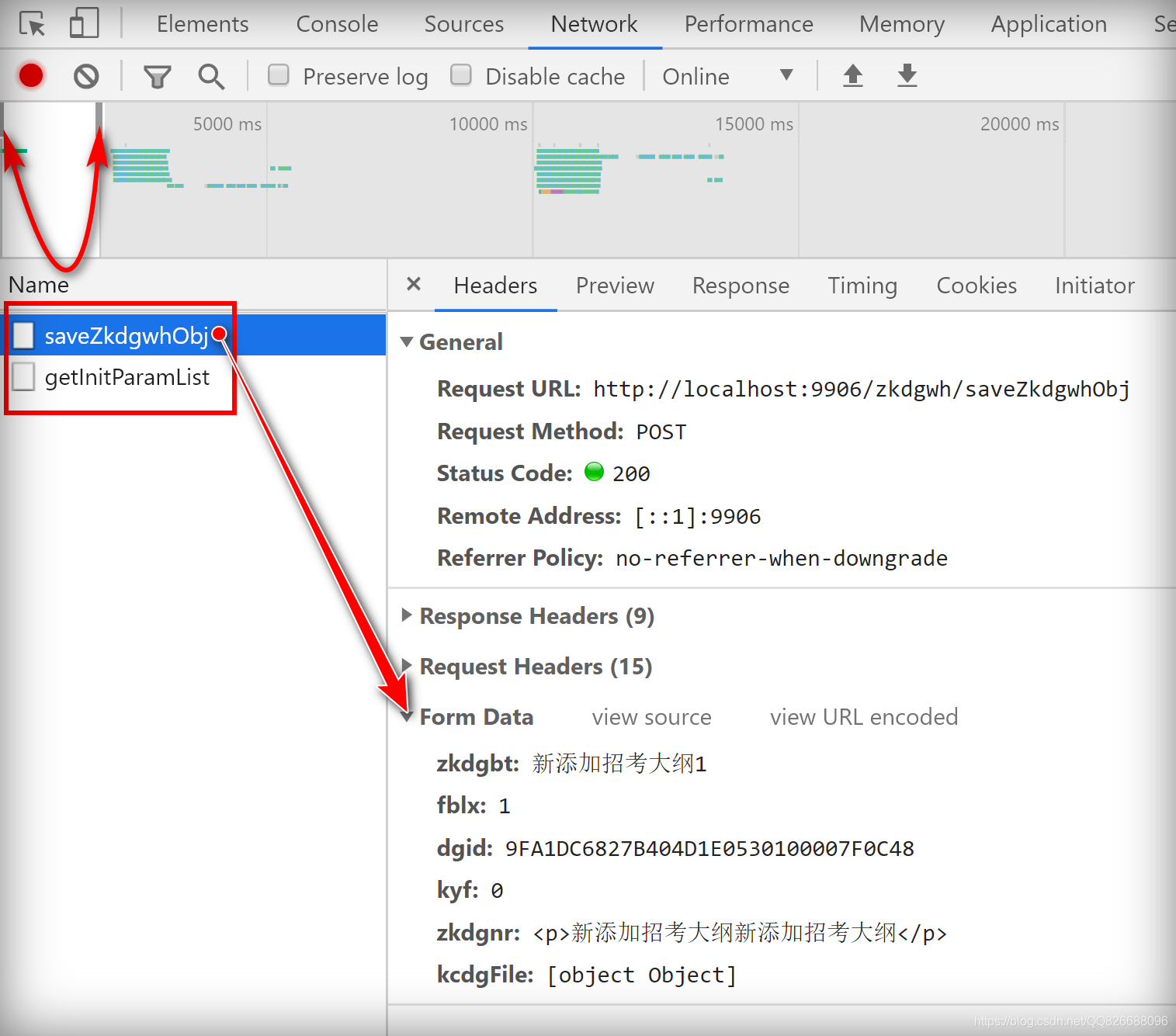Click view URL encoded link

864,717
